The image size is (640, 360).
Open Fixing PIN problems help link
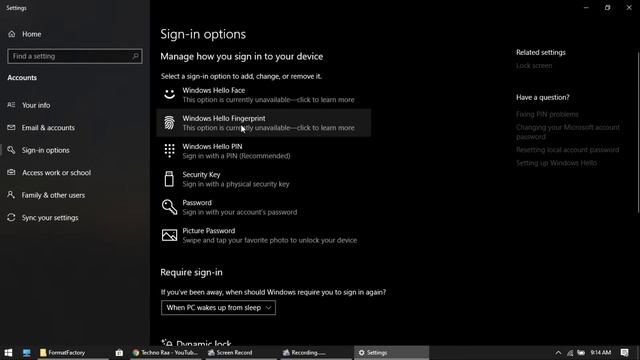[x=547, y=114]
